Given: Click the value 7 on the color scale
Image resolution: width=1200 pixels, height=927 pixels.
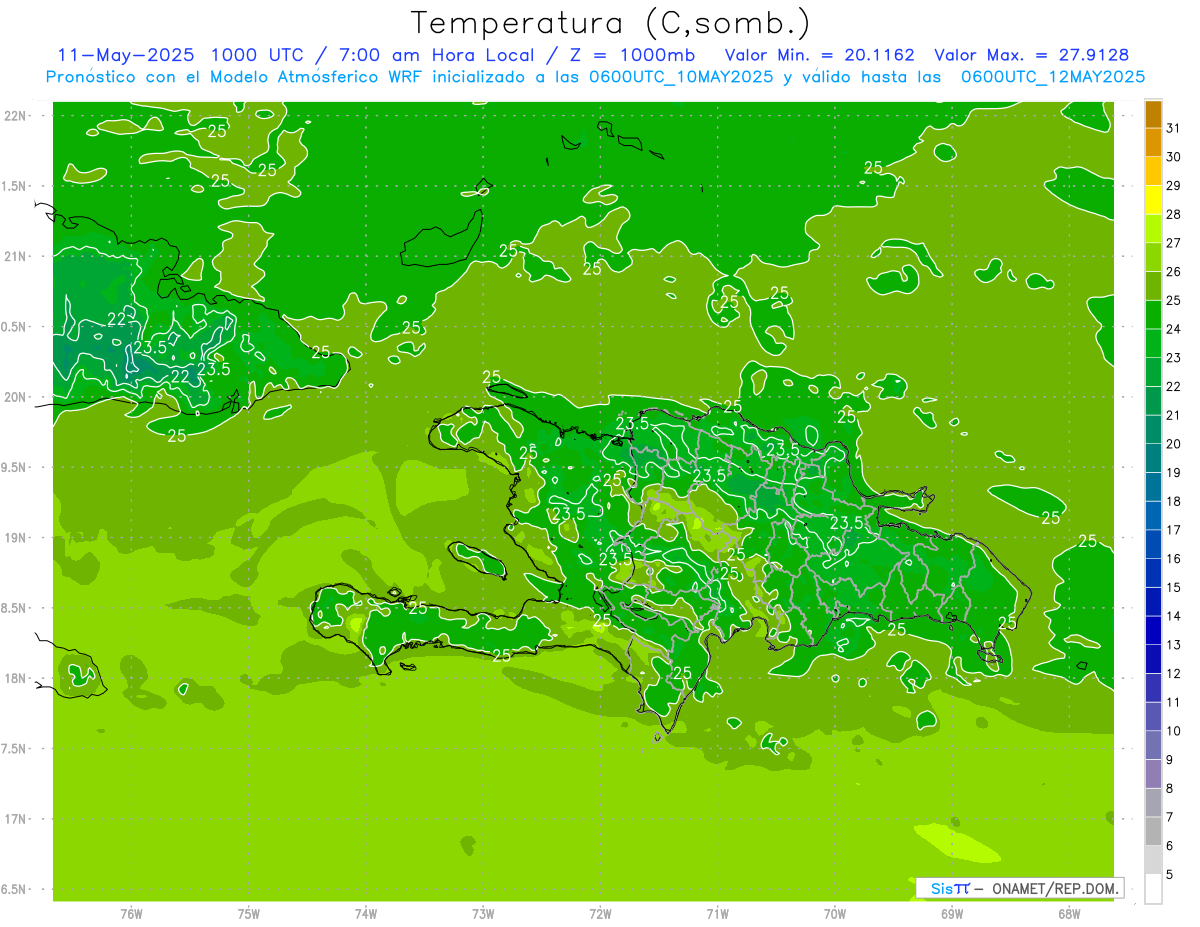Looking at the screenshot, I should [1170, 817].
